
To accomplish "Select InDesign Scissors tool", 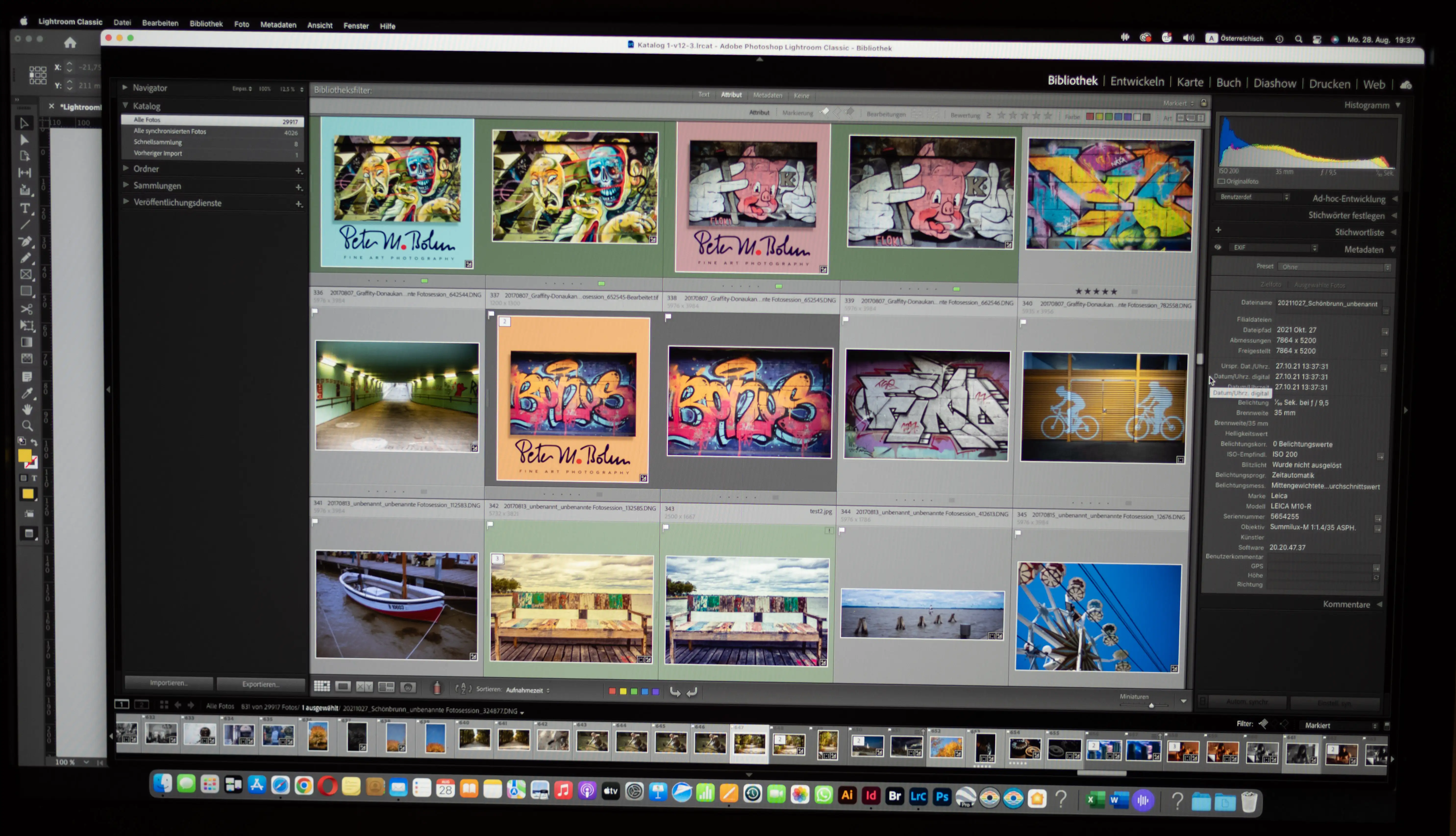I will 26,309.
